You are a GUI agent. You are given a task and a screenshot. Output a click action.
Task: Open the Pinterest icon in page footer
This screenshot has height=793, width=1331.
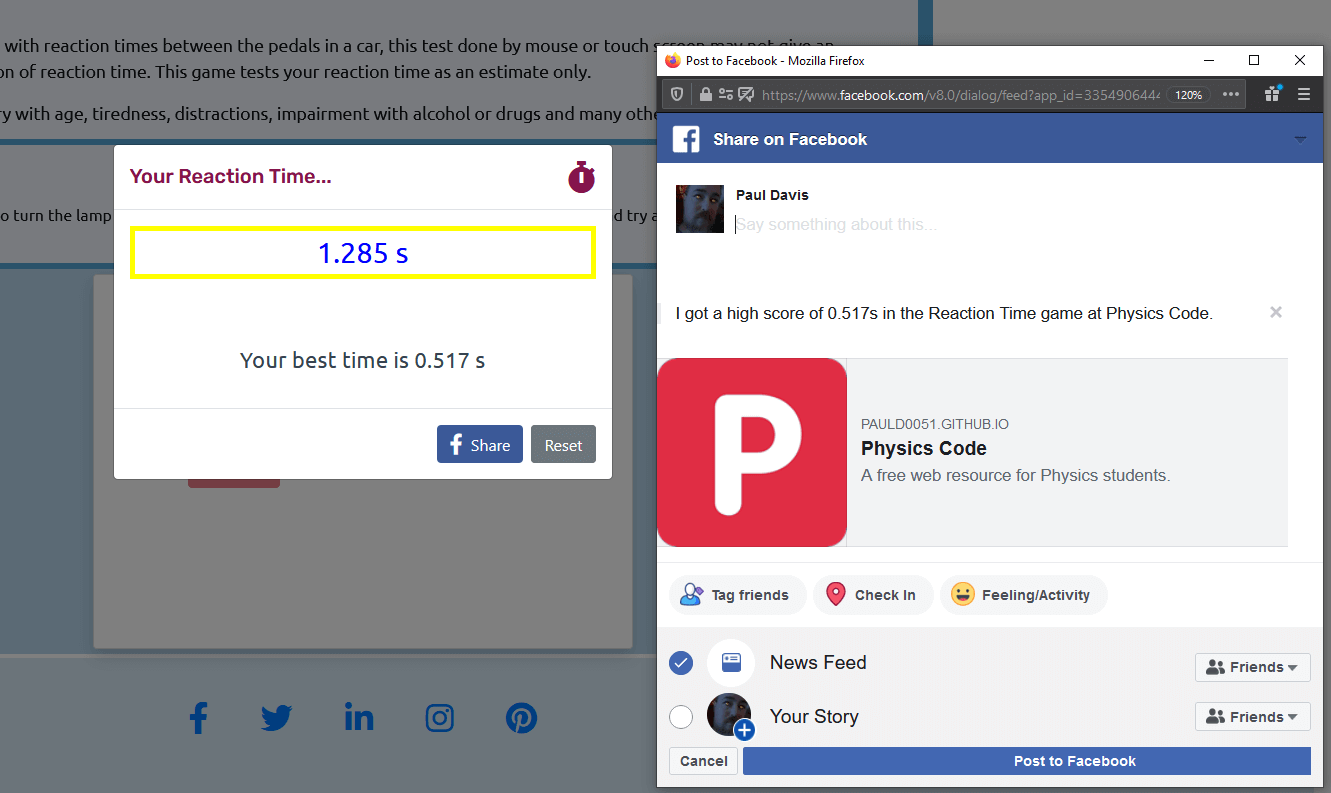coord(521,717)
